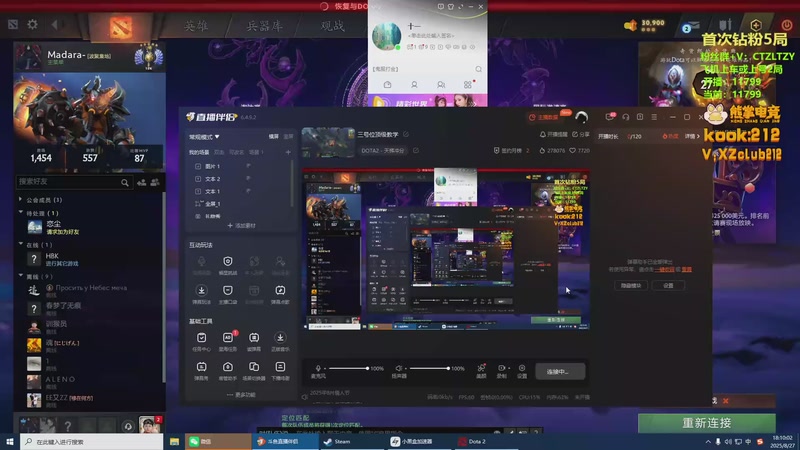Viewport: 800px width, 450px height.
Task: Open stream settings gear in control bar
Action: pyautogui.click(x=522, y=370)
